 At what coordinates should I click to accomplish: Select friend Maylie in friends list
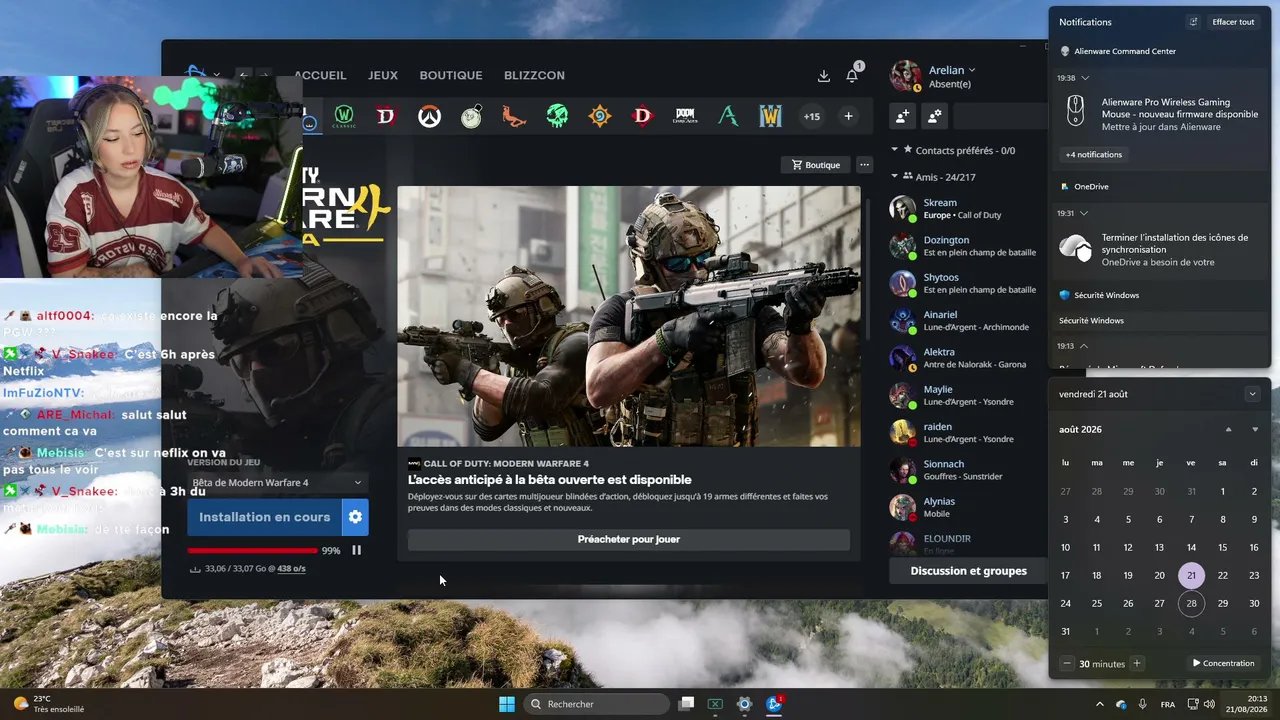coord(963,395)
